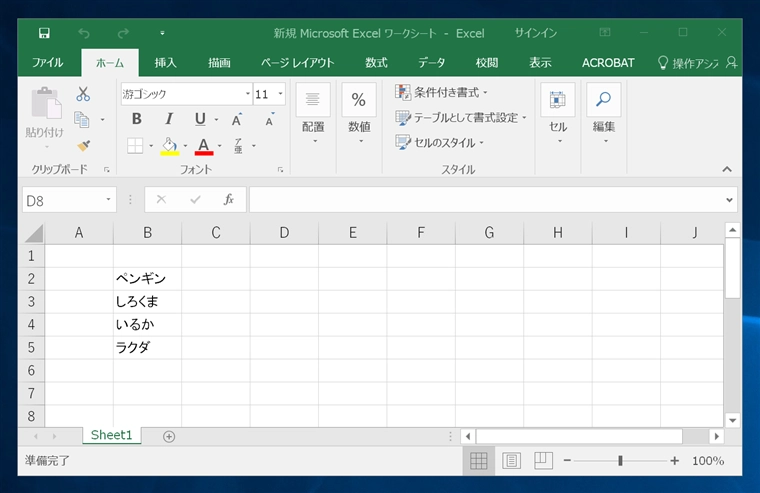Click the formula bar input area
This screenshot has height=493, width=760.
click(486, 200)
